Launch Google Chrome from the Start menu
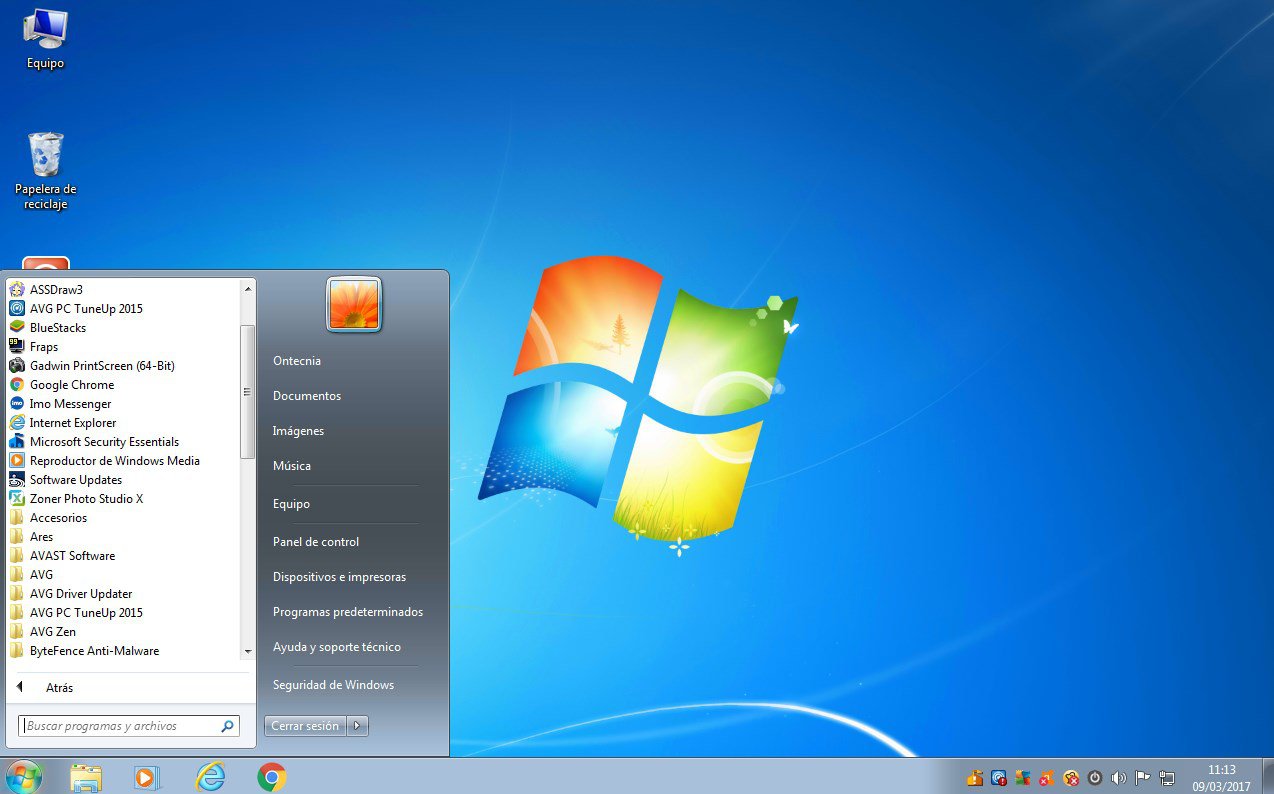Viewport: 1274px width, 794px height. pos(73,384)
